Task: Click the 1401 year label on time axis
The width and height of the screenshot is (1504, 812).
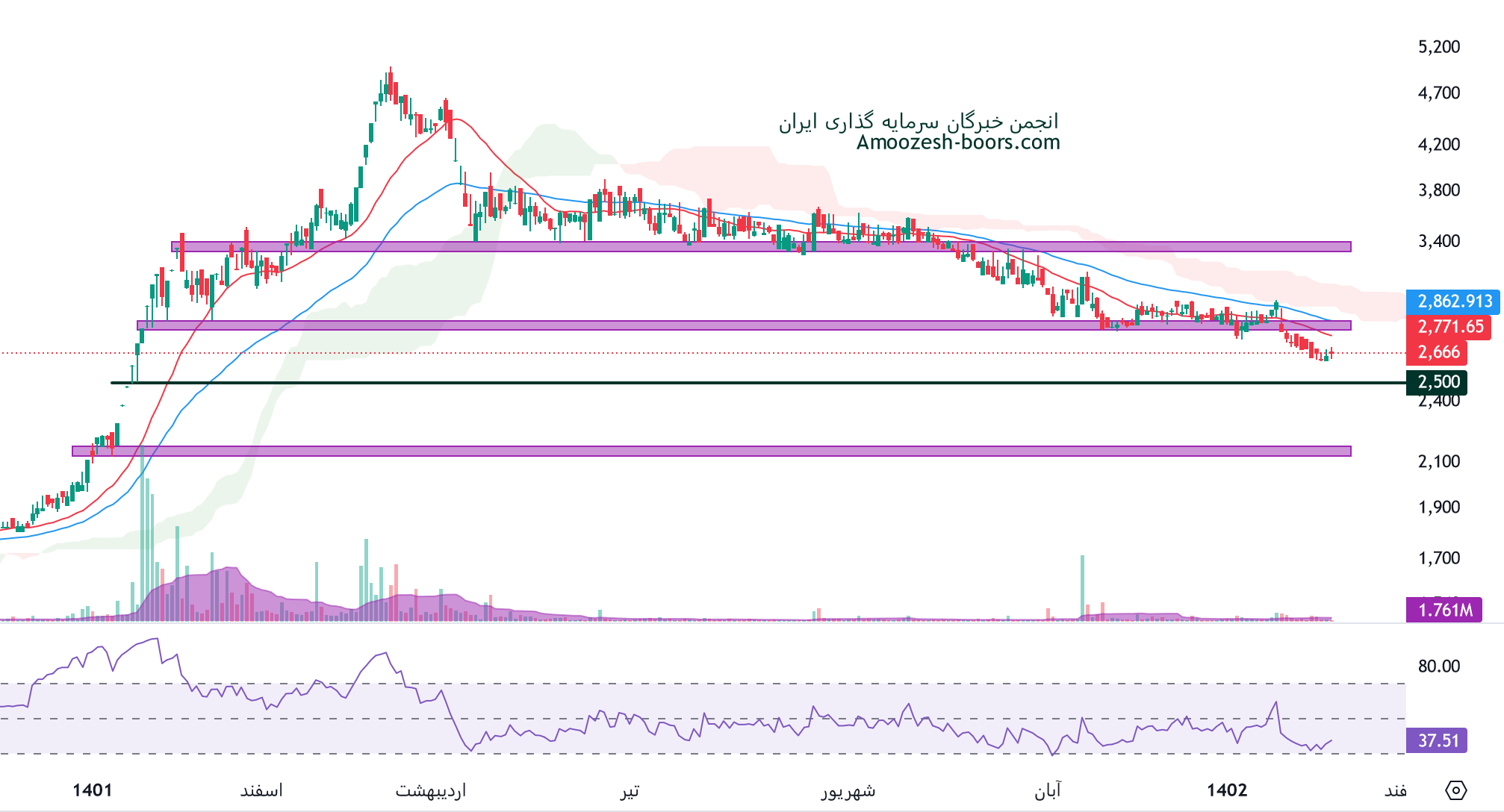Action: pos(93,790)
